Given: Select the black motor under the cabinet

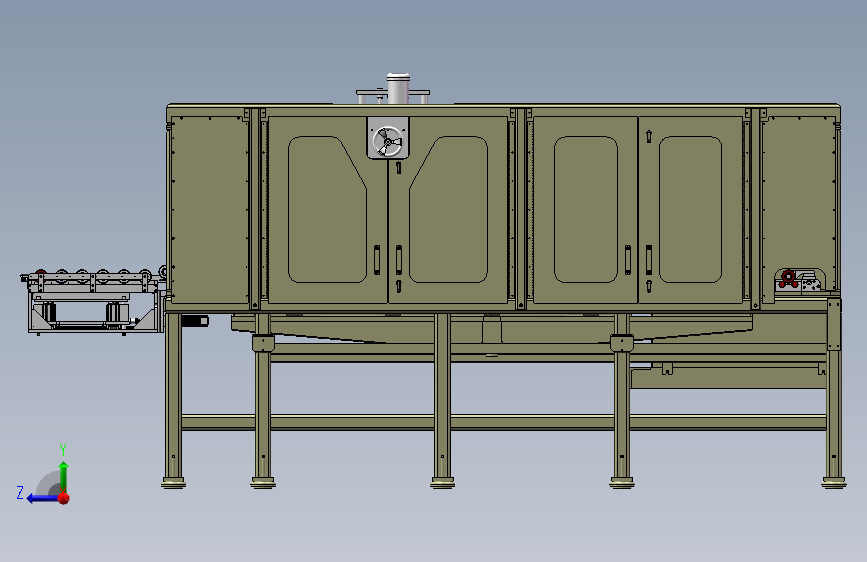Looking at the screenshot, I should click(x=195, y=320).
